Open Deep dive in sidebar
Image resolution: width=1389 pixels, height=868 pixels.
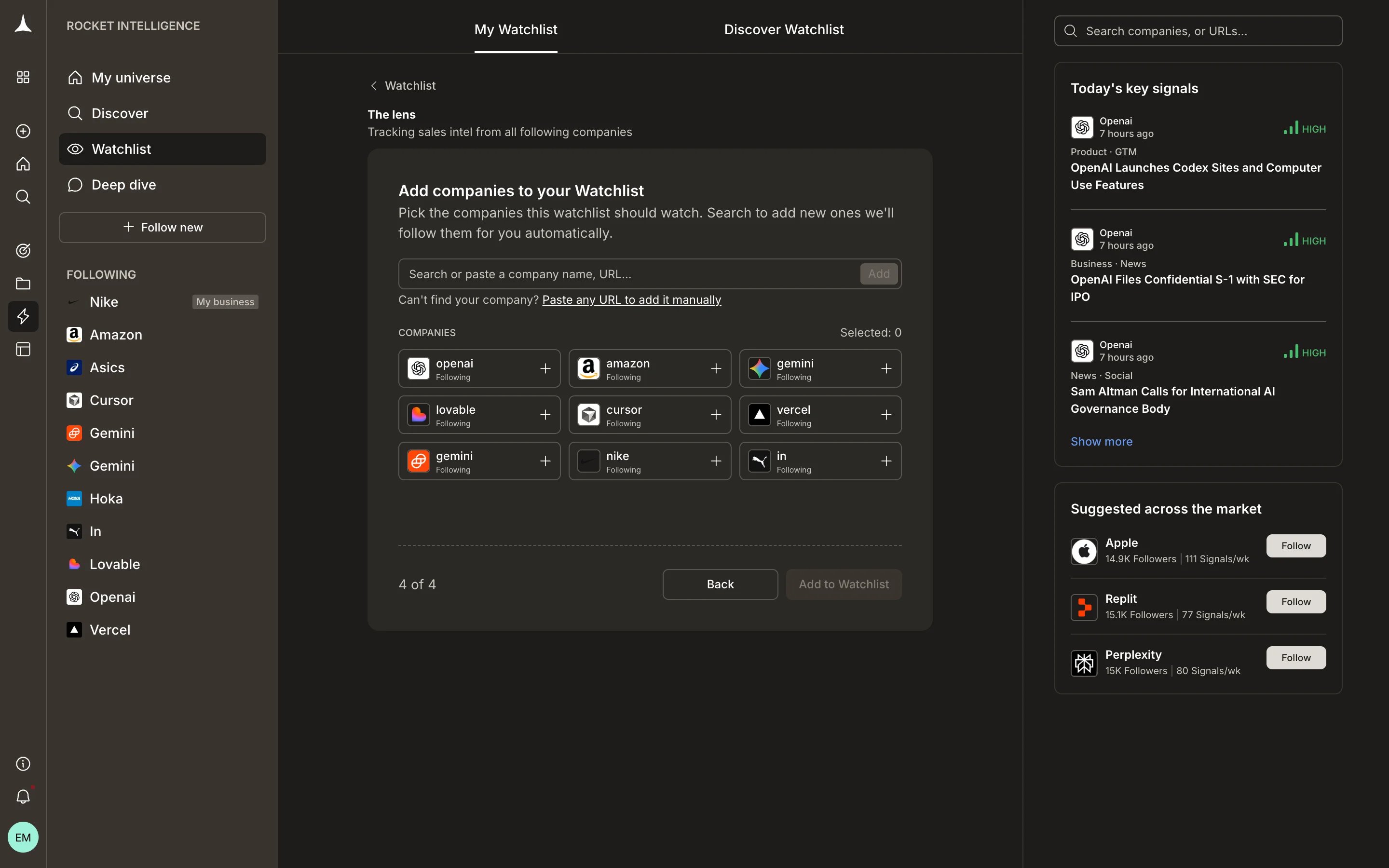coord(162,185)
